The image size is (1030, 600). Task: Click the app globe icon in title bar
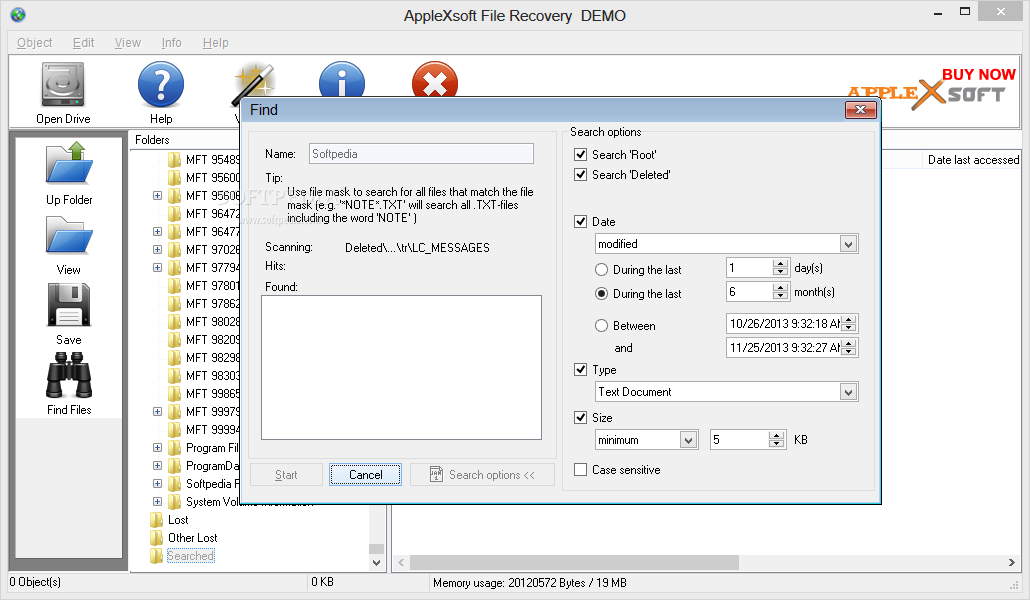click(x=18, y=14)
